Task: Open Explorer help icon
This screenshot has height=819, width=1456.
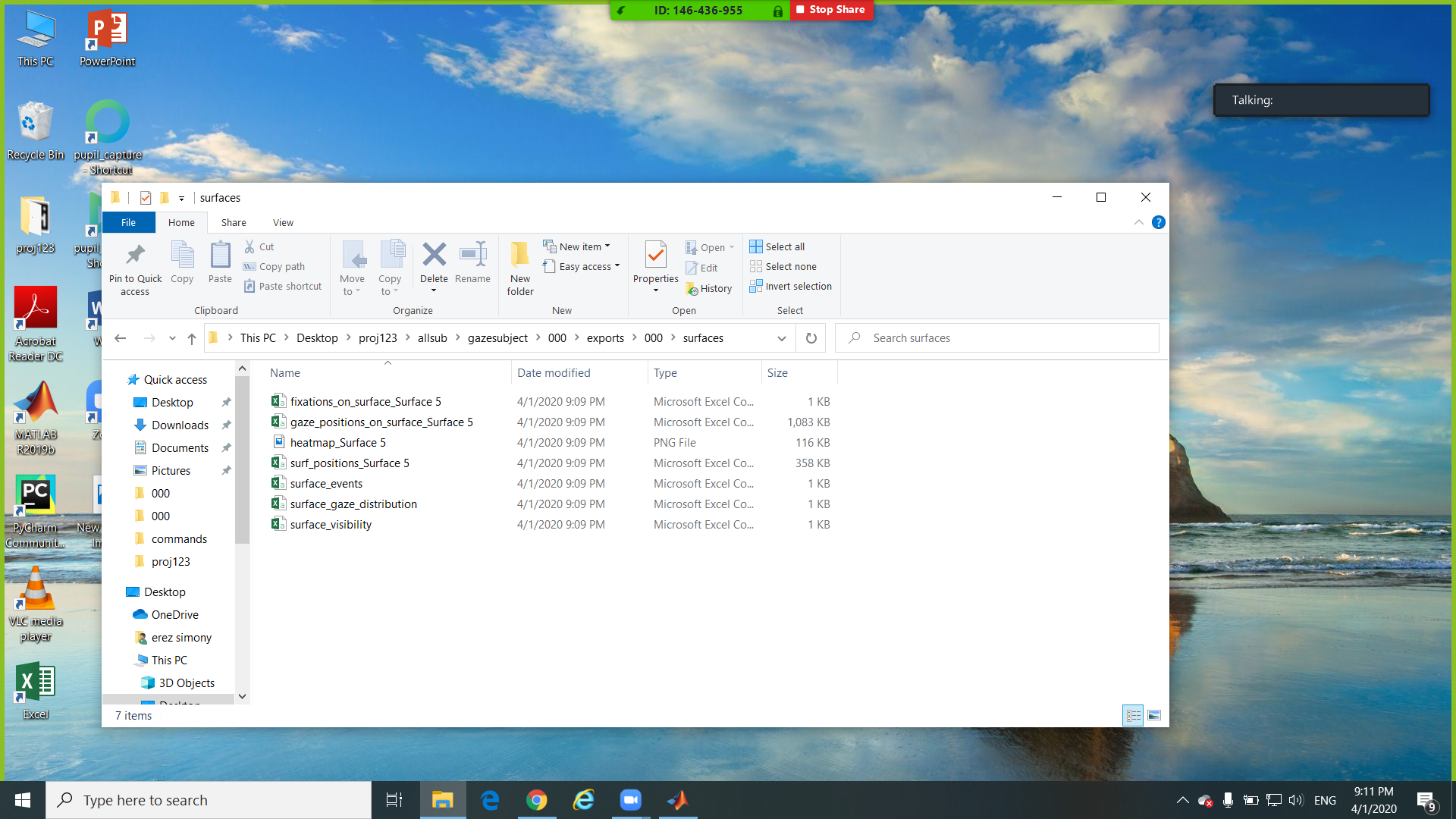Action: [1158, 222]
